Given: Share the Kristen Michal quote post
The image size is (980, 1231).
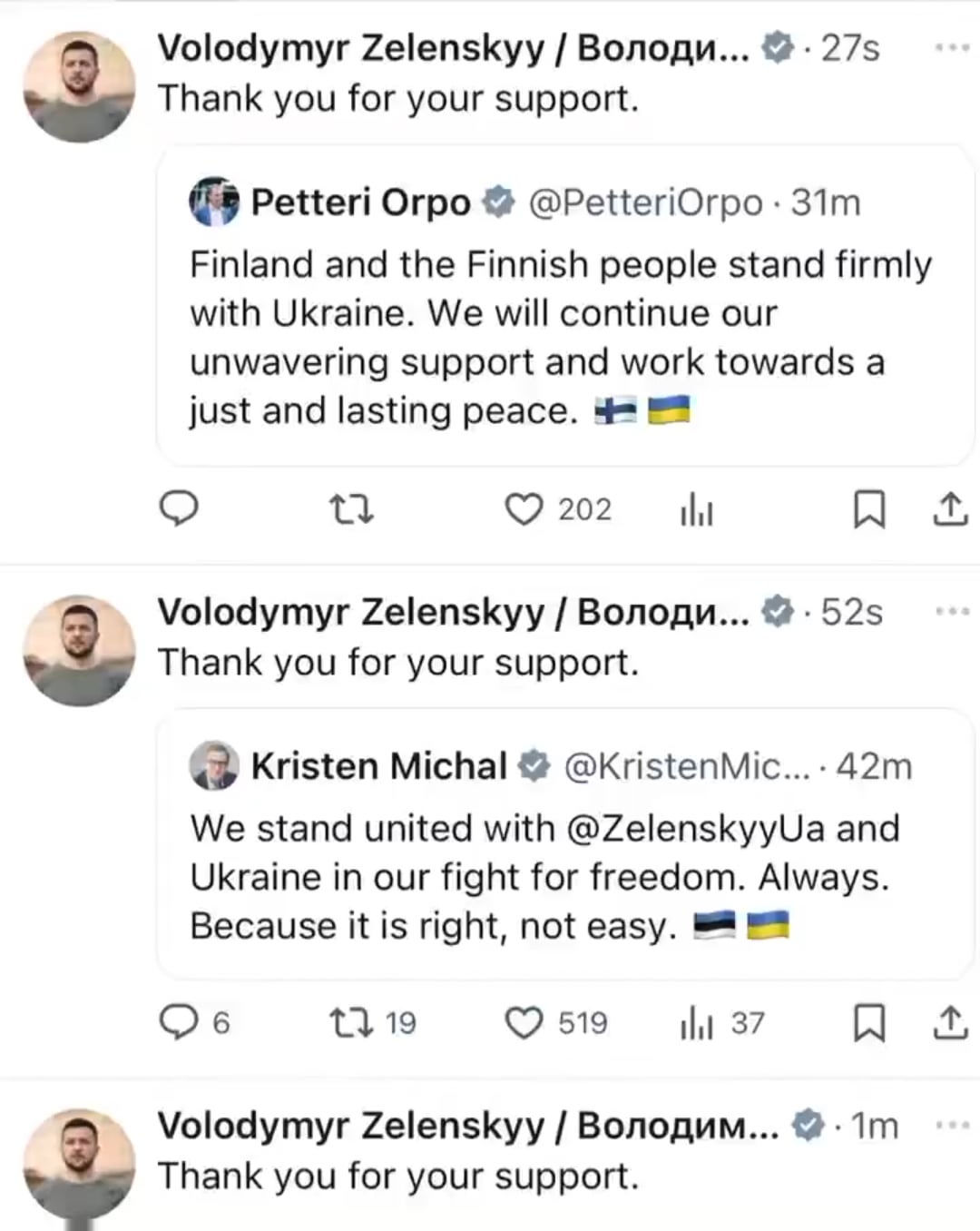Looking at the screenshot, I should (949, 1023).
